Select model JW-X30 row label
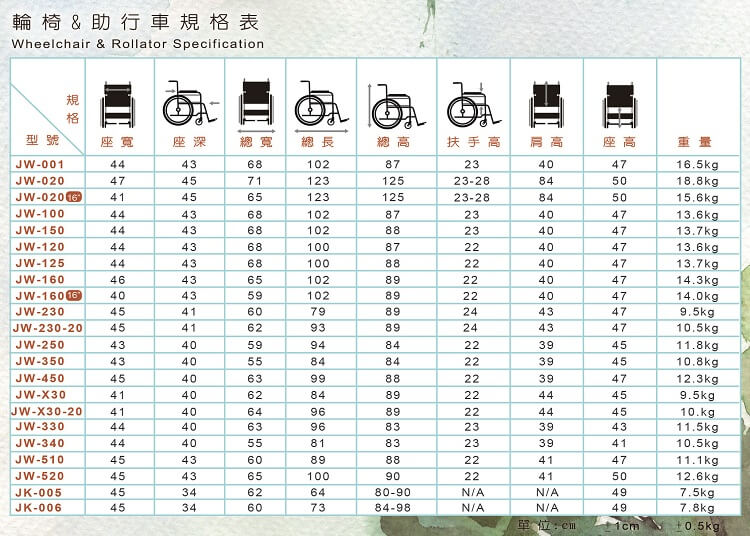750x536 pixels. [x=41, y=394]
